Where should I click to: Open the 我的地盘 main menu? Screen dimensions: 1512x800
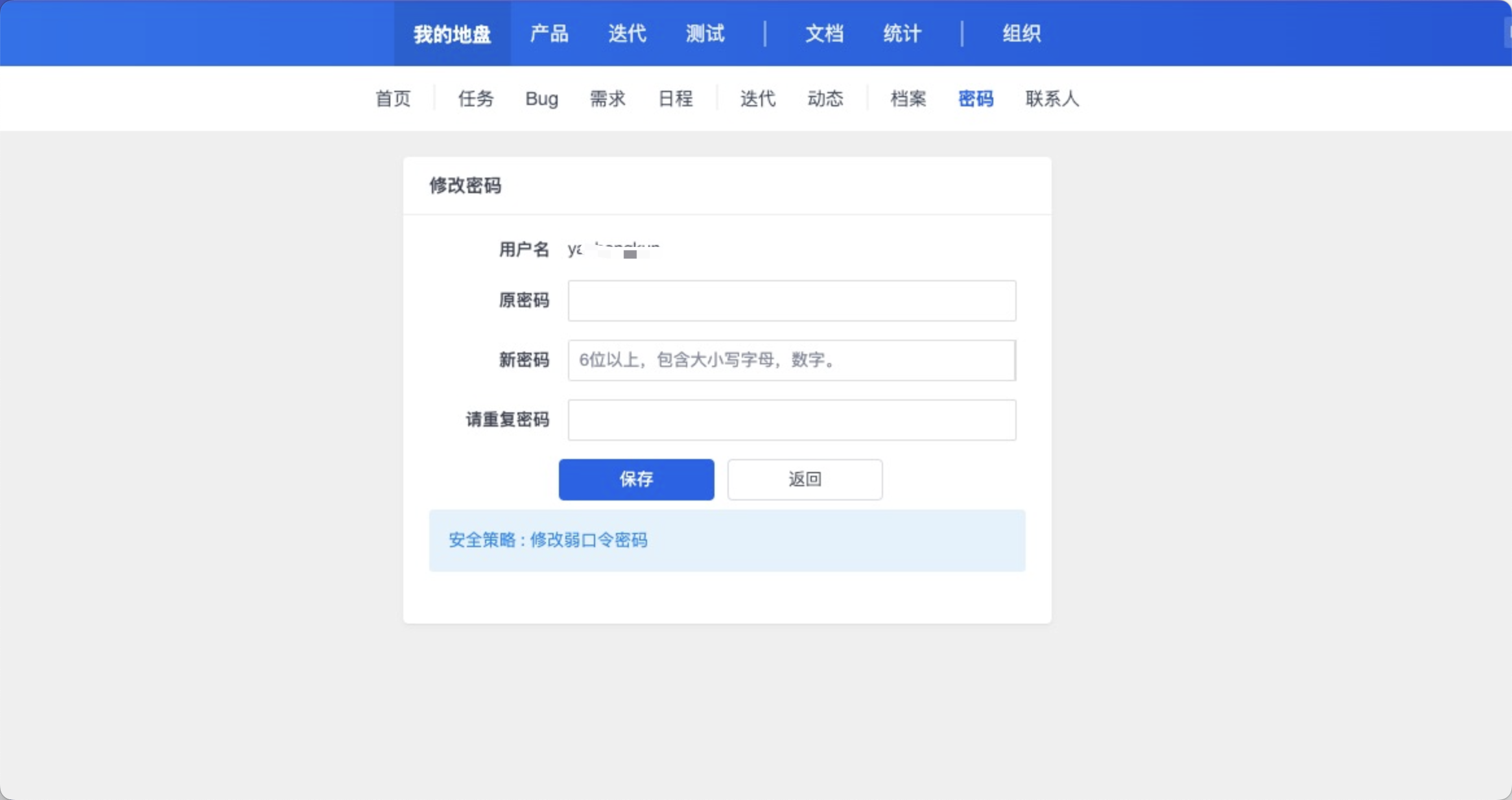tap(452, 34)
